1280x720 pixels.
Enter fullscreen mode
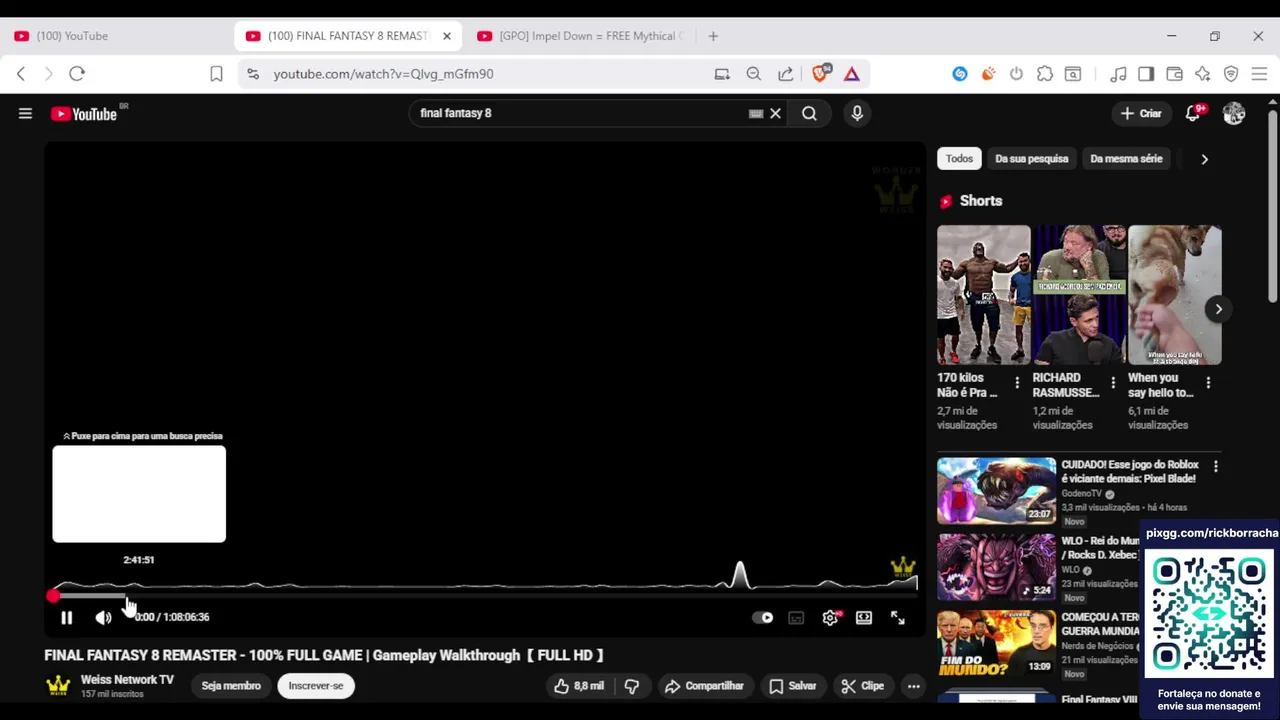coord(898,617)
